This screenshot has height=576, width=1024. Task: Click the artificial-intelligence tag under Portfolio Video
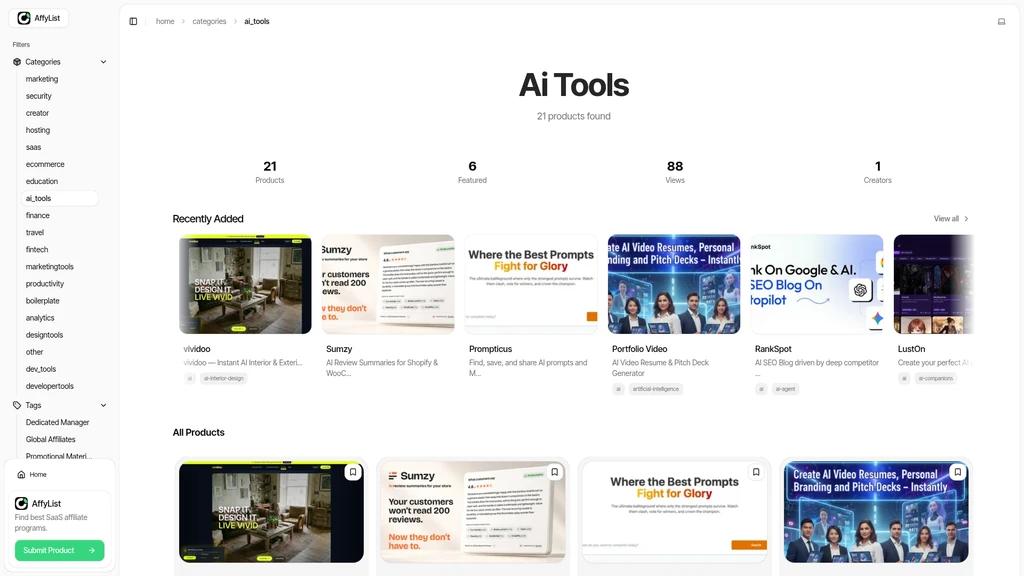656,389
